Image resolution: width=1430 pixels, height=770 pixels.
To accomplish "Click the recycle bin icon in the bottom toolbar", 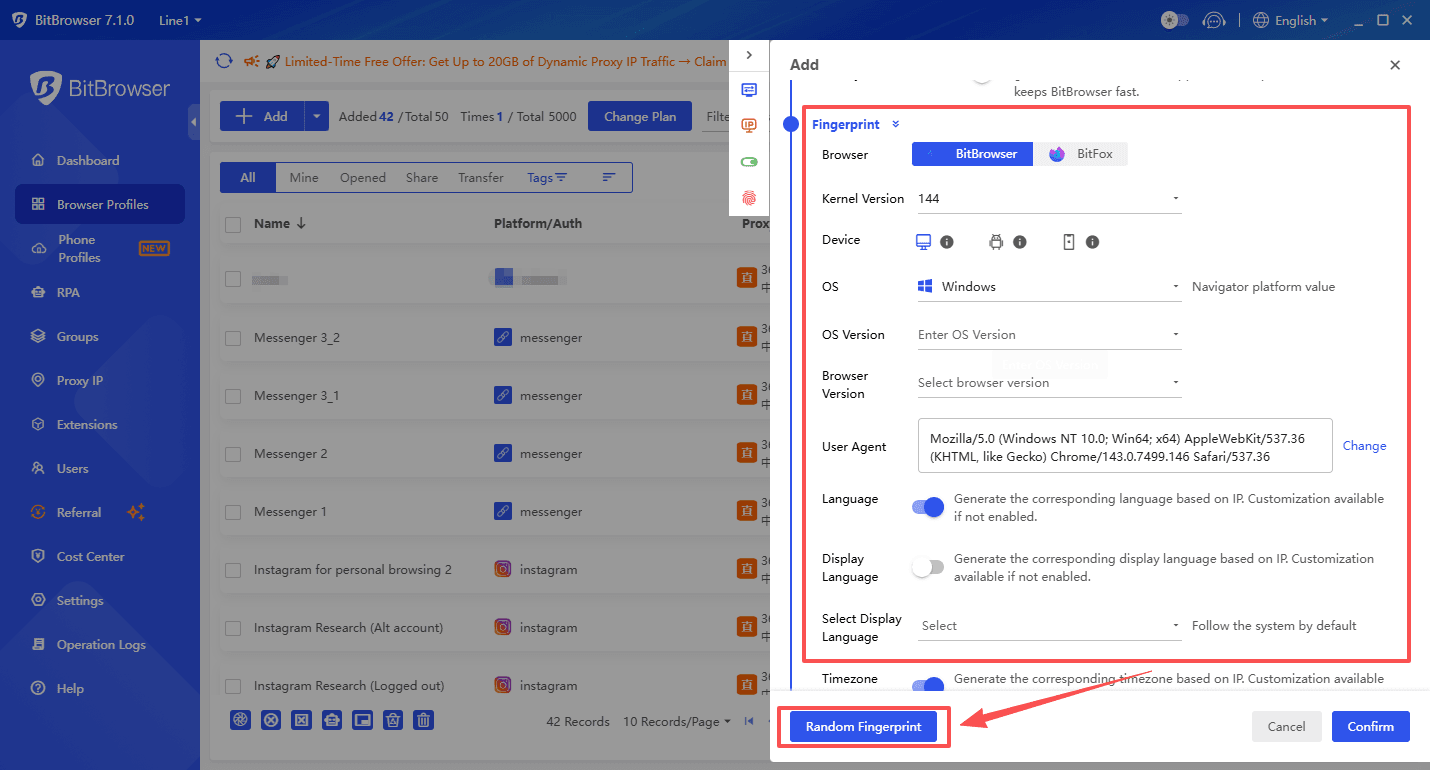I will (392, 720).
